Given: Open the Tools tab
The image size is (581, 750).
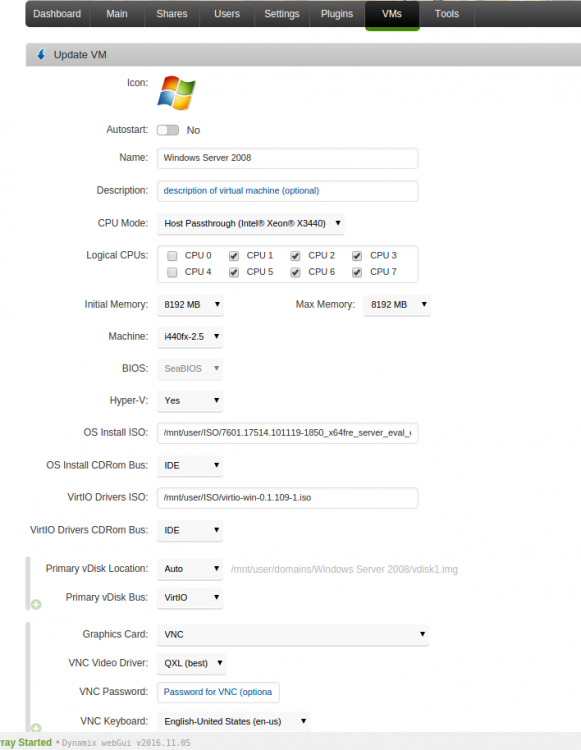Looking at the screenshot, I should pos(447,14).
